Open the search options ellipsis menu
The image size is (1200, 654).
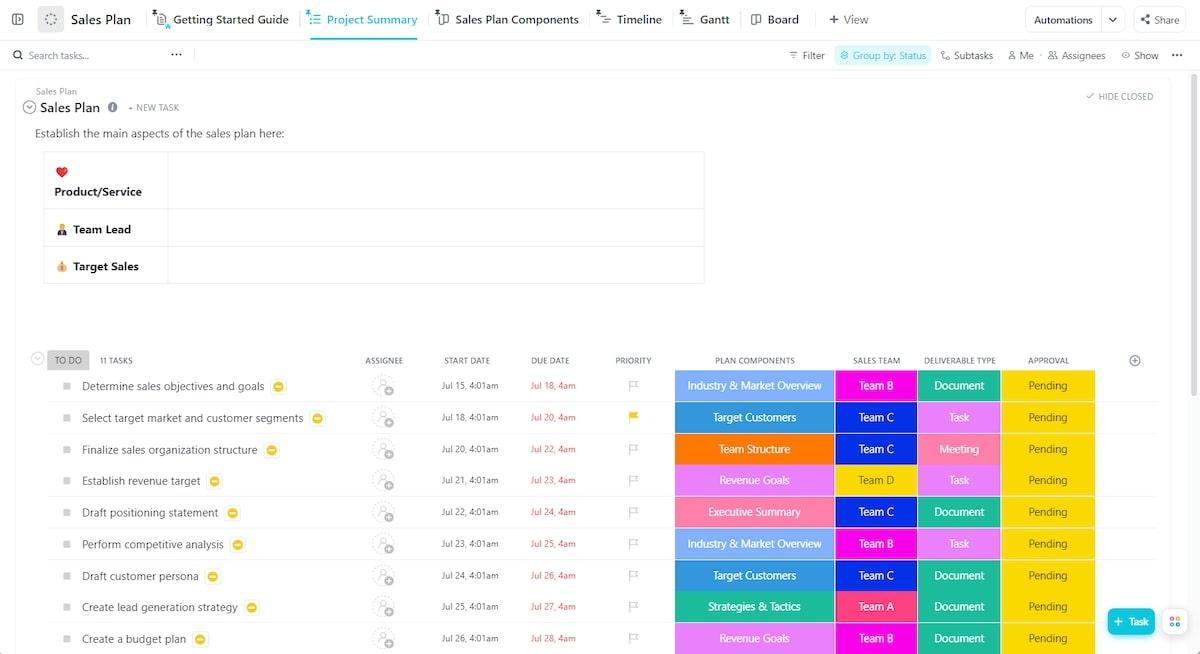point(176,55)
